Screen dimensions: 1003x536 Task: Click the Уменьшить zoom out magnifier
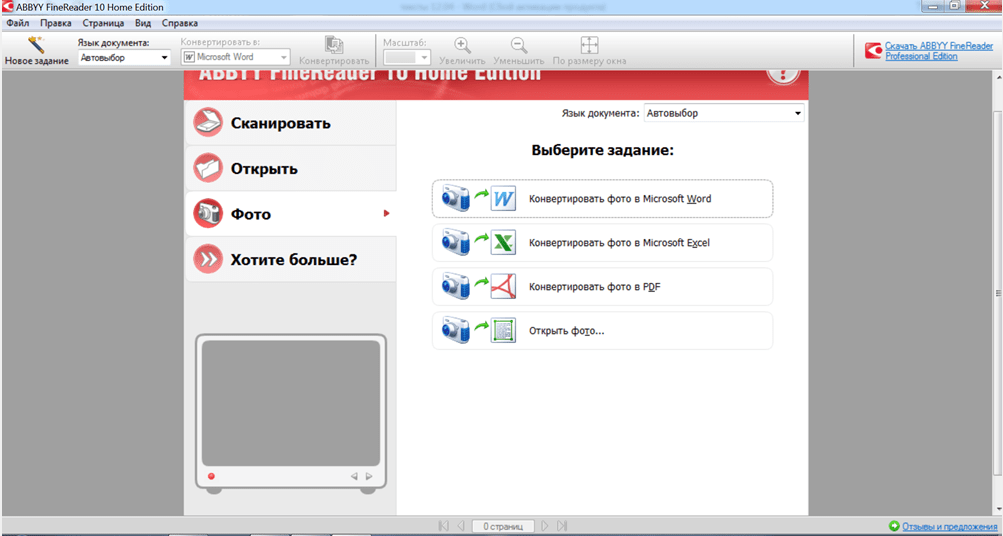coord(519,46)
